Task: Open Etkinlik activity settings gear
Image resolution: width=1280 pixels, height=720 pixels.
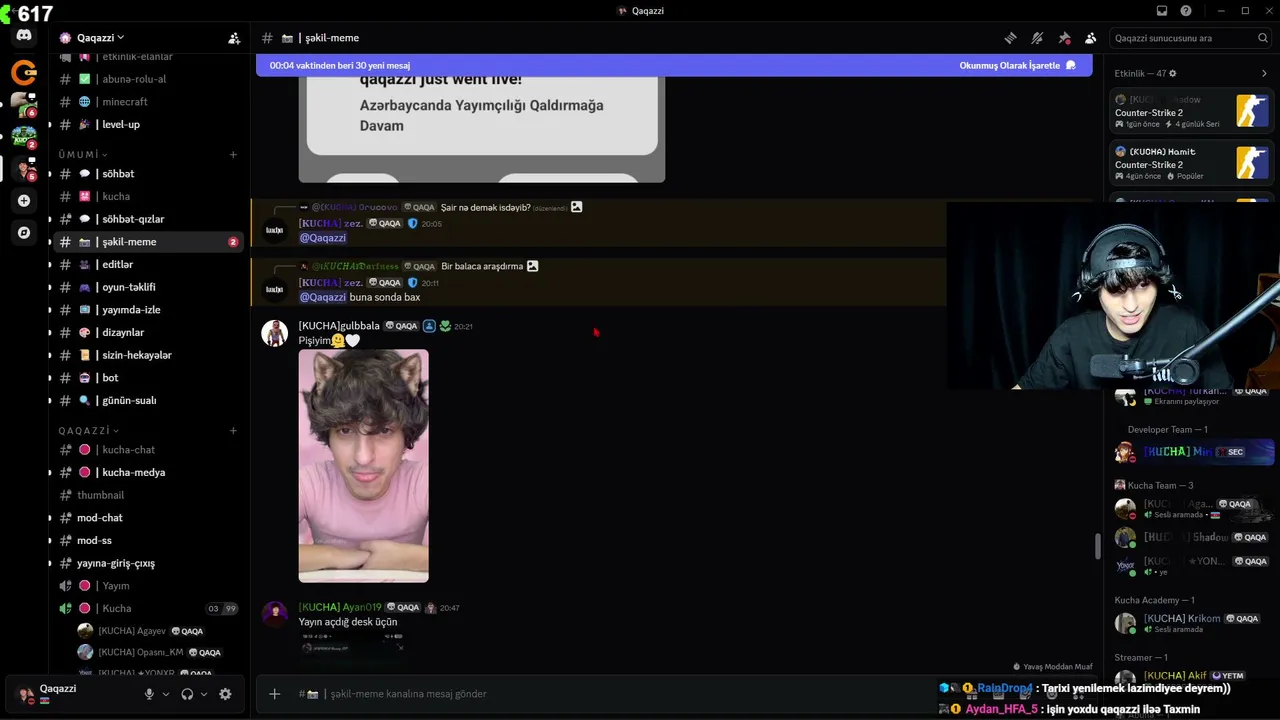Action: coord(1173,74)
